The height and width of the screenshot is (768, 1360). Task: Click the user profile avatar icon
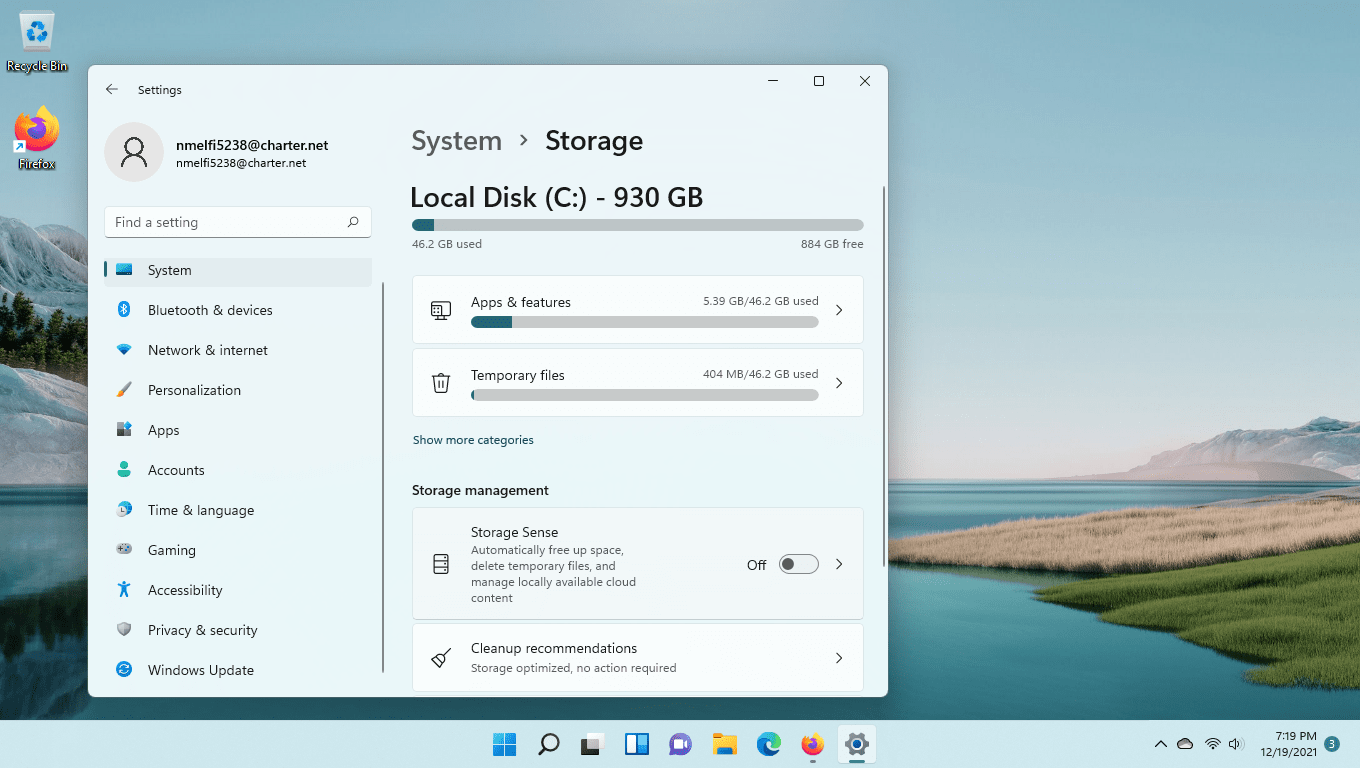tap(134, 152)
